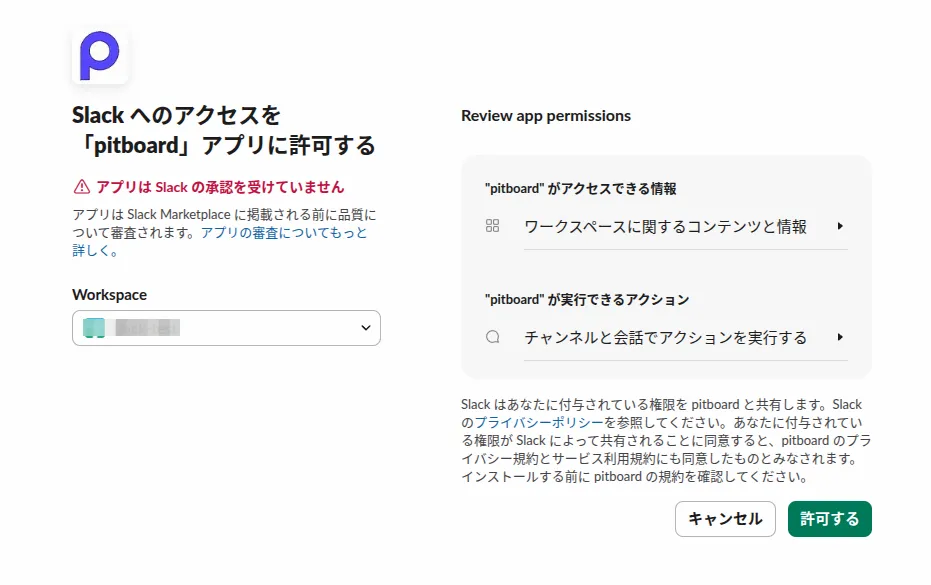Click the Review app permissions heading
Screen dimensions: 931x585
[545, 116]
